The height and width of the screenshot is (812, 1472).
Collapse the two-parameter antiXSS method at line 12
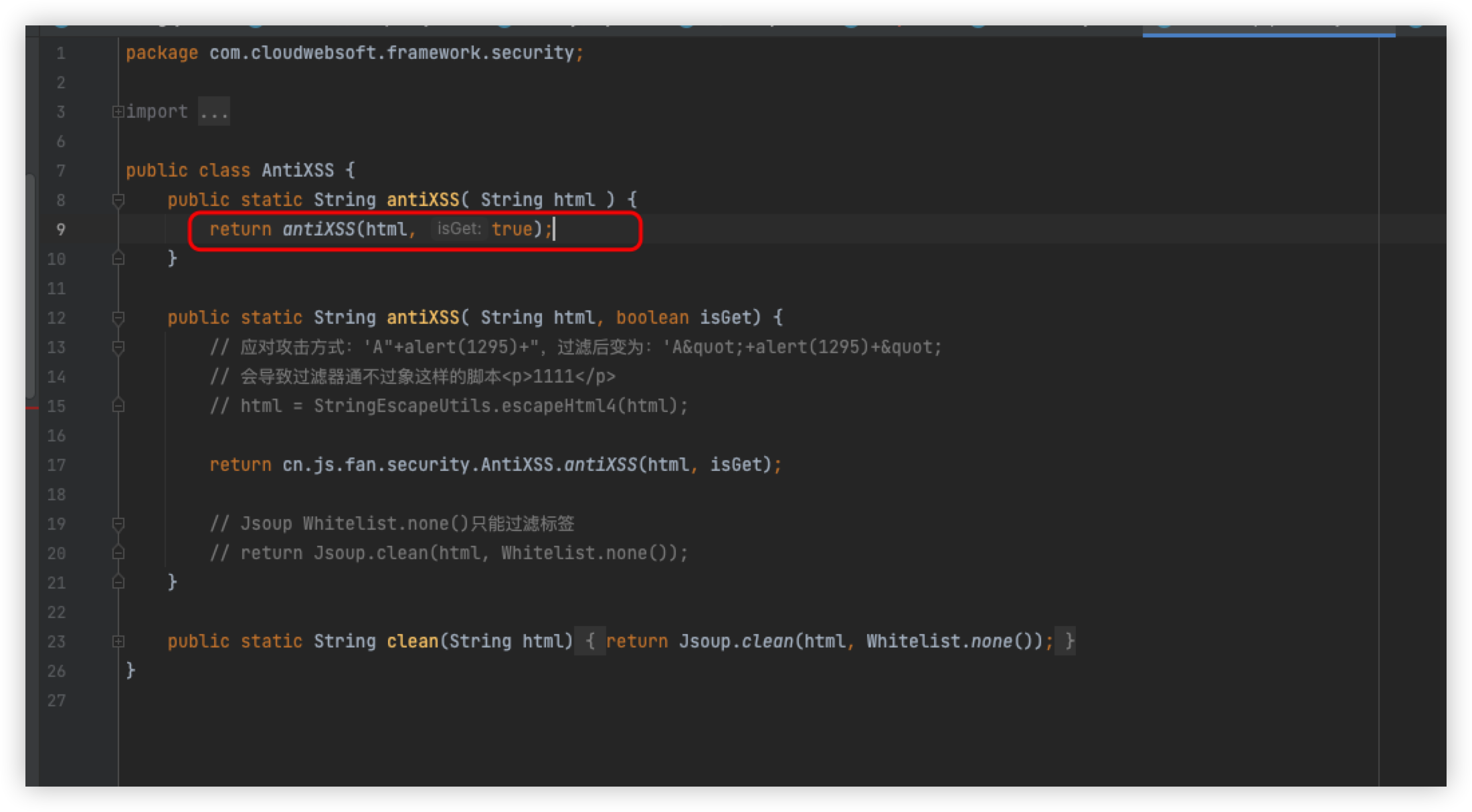(118, 318)
